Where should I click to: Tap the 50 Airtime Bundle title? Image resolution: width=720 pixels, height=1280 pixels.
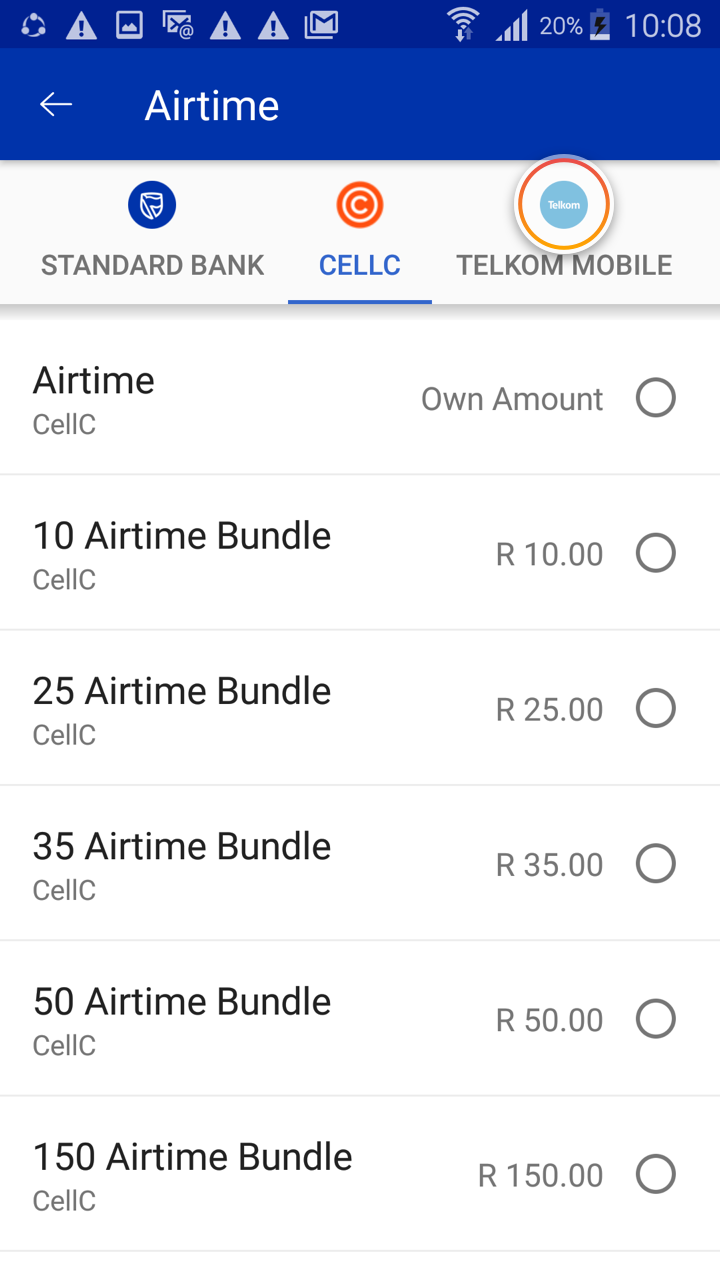click(x=182, y=1001)
